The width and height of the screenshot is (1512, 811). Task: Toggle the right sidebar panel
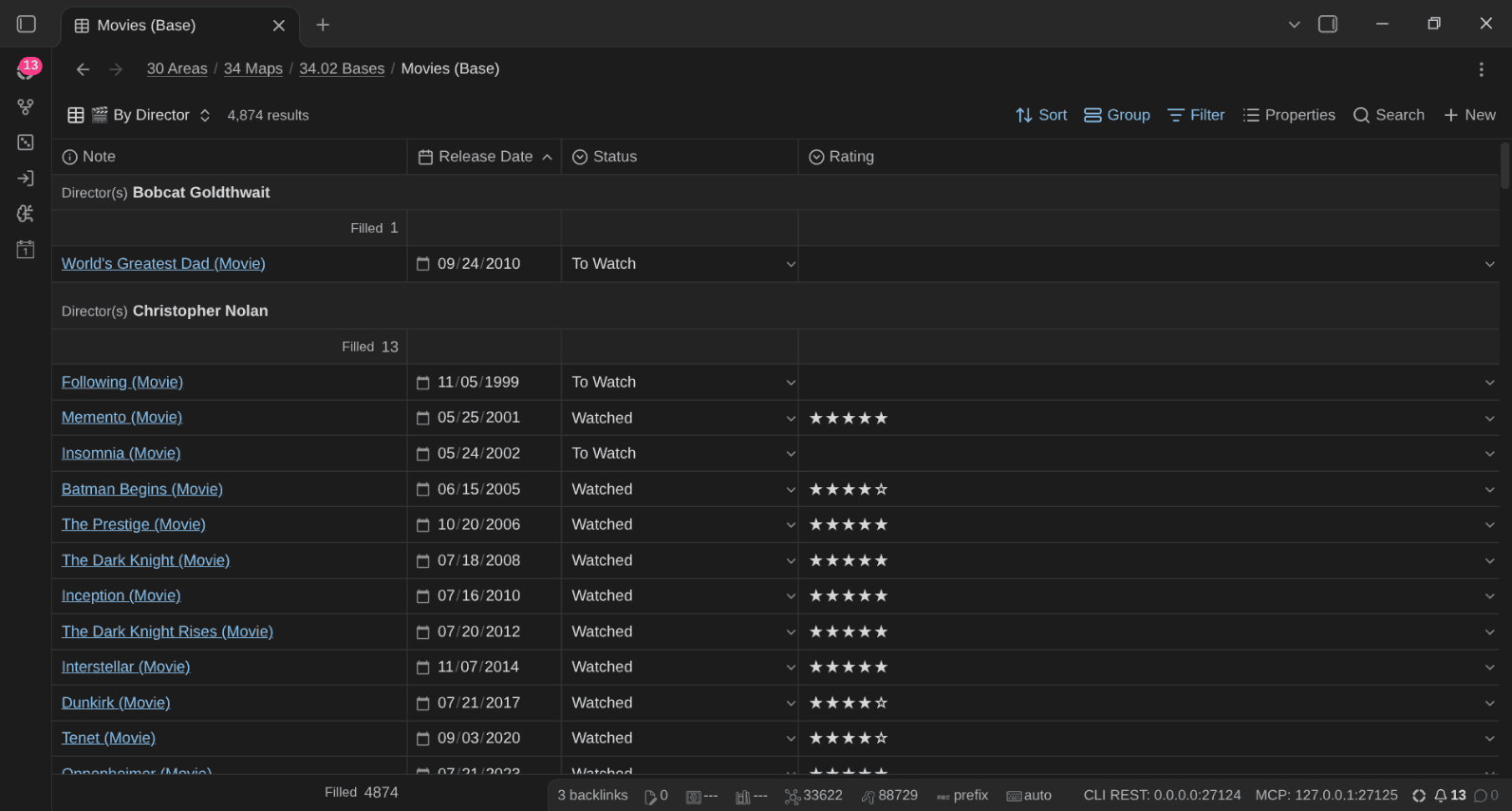point(1328,25)
